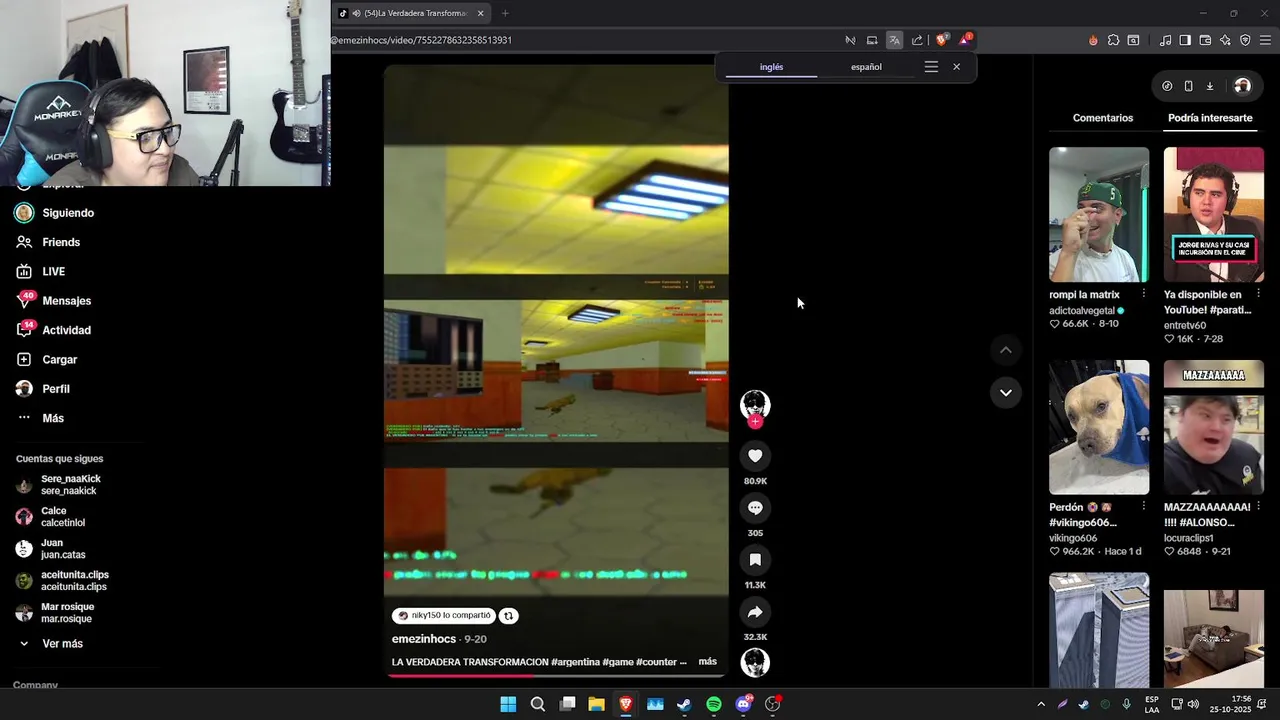Toggle the browser sidebar panel icon

[x=1185, y=40]
